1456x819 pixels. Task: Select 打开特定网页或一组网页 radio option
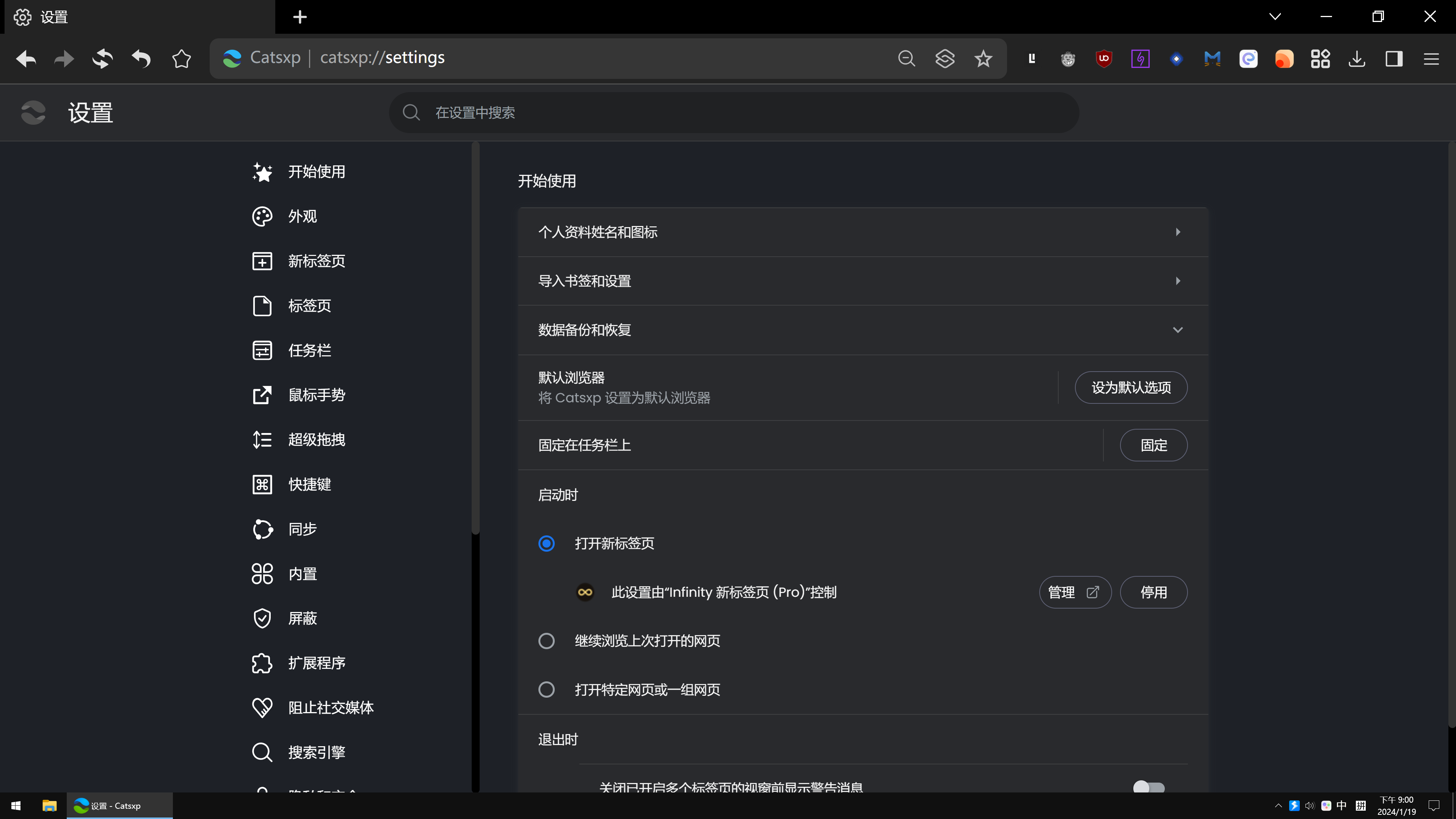[x=546, y=690]
